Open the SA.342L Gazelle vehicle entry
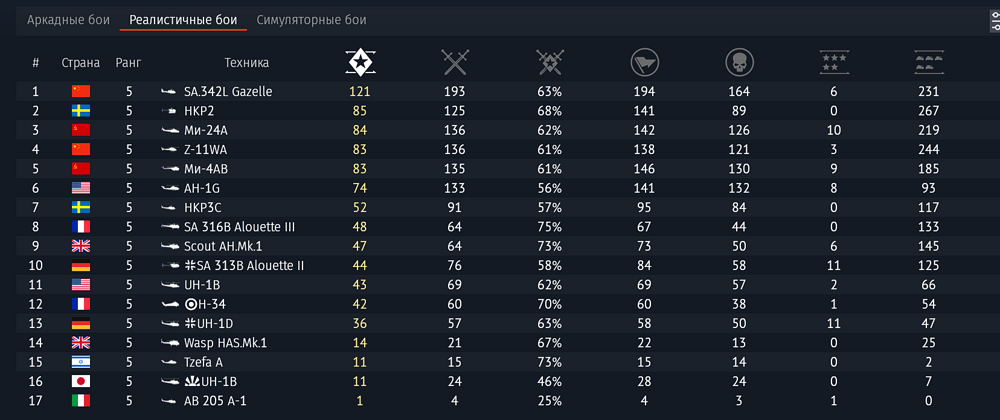The image size is (1000, 420). 228,91
